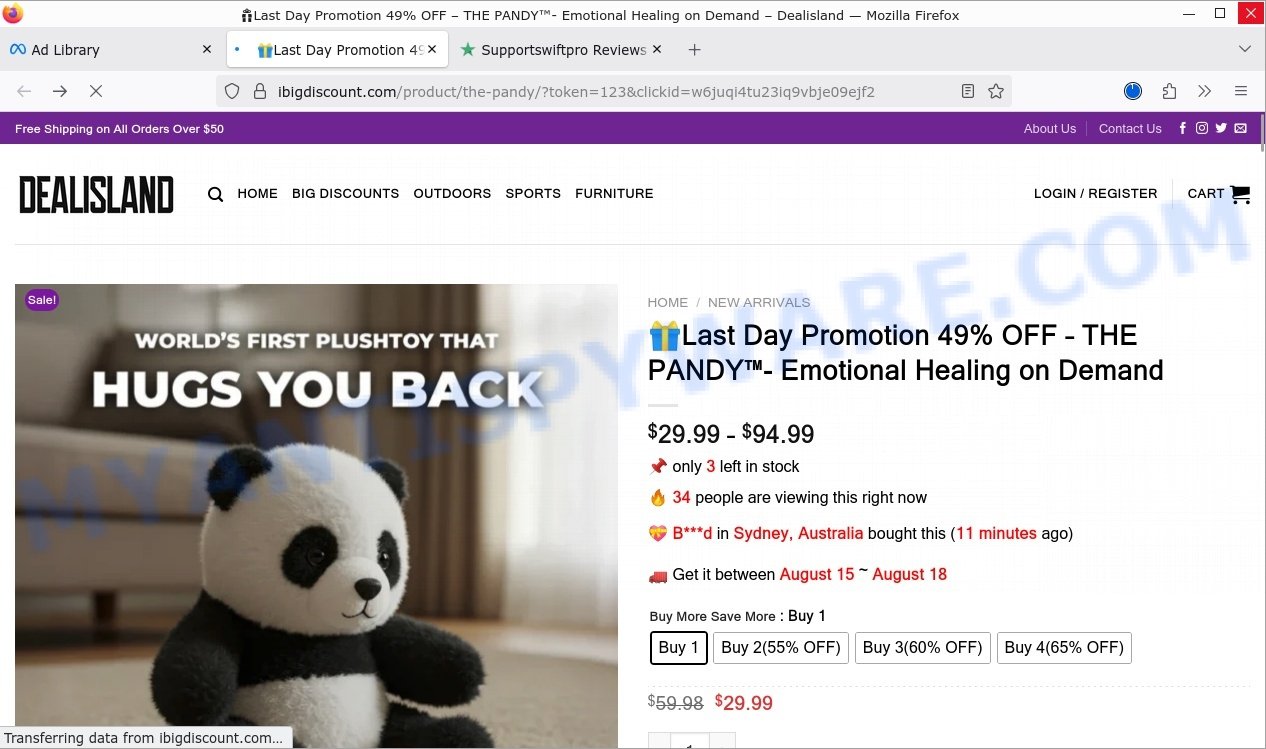The height and width of the screenshot is (749, 1266).
Task: Open the shopping cart icon
Action: click(x=1240, y=194)
